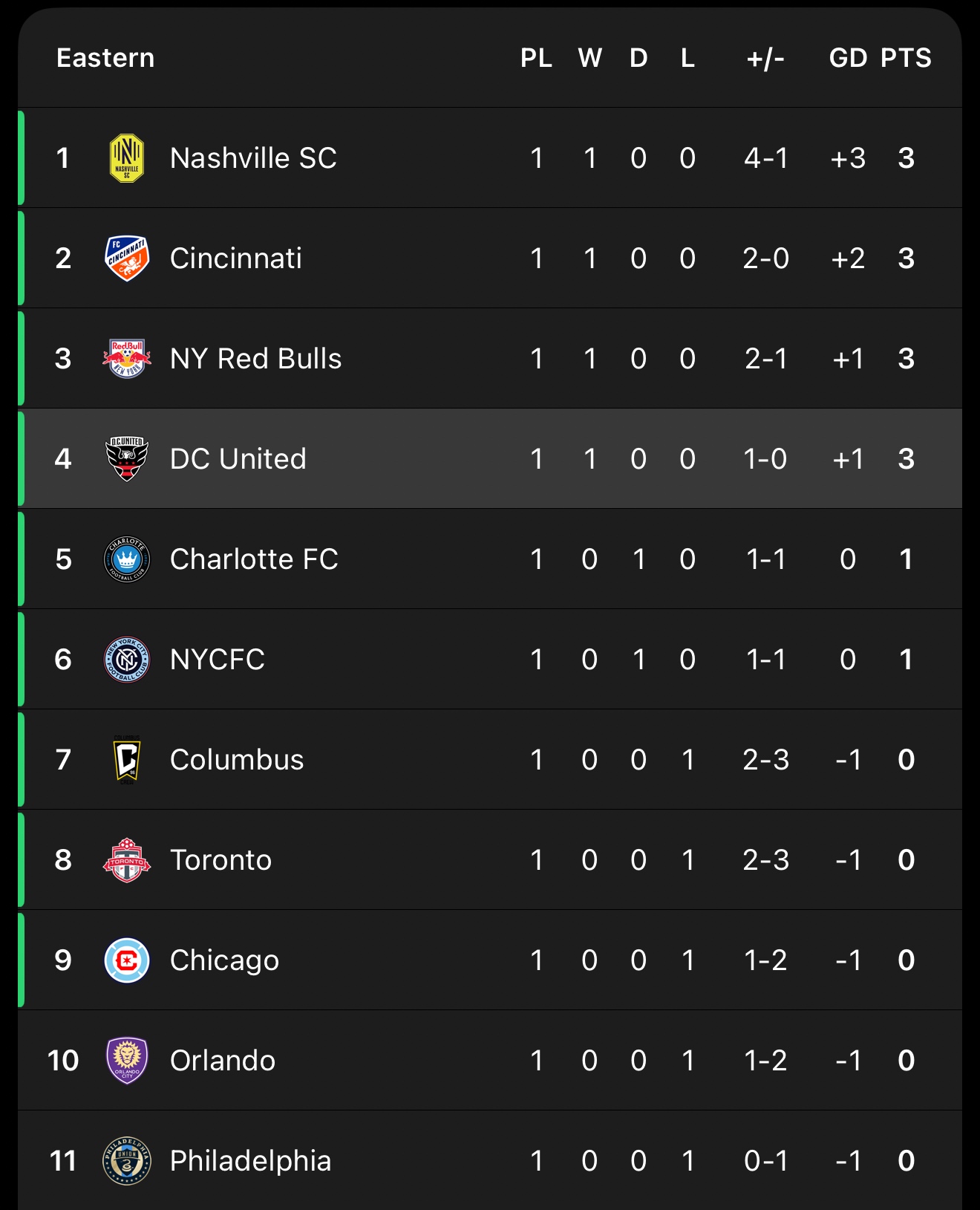Select the Toronto FC crest
The height and width of the screenshot is (1210, 980).
[x=127, y=860]
